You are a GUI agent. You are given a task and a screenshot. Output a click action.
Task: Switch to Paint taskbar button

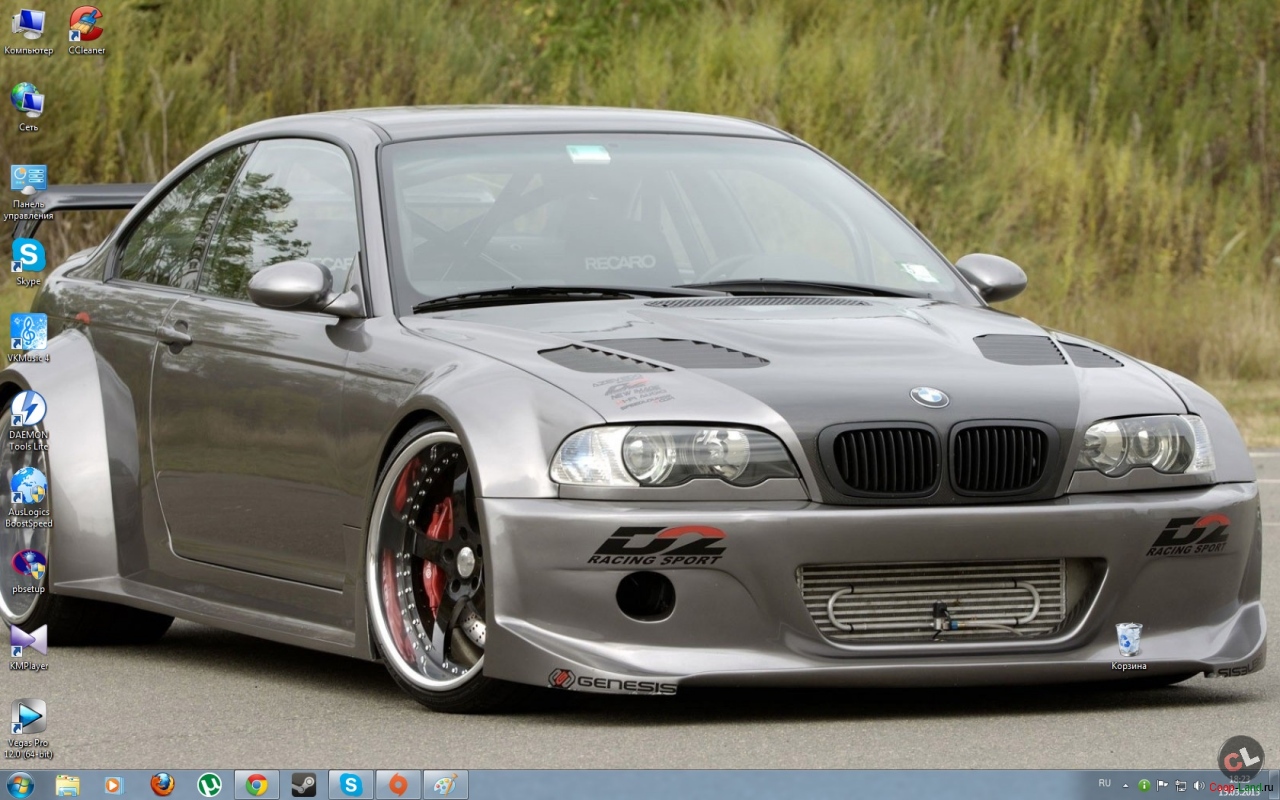click(445, 785)
